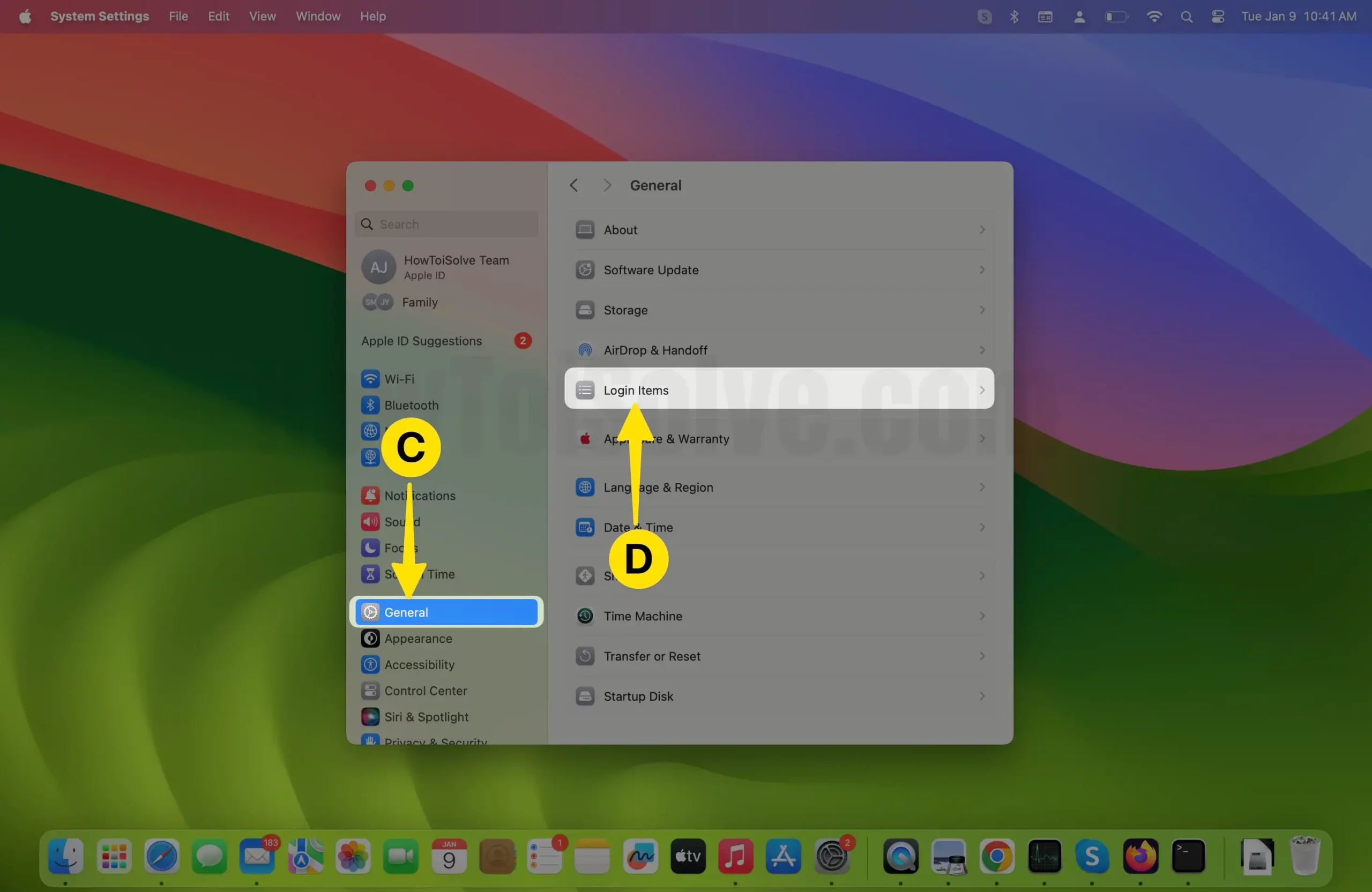This screenshot has height=892, width=1372.
Task: Open Siri & Spotlight settings
Action: tap(426, 717)
